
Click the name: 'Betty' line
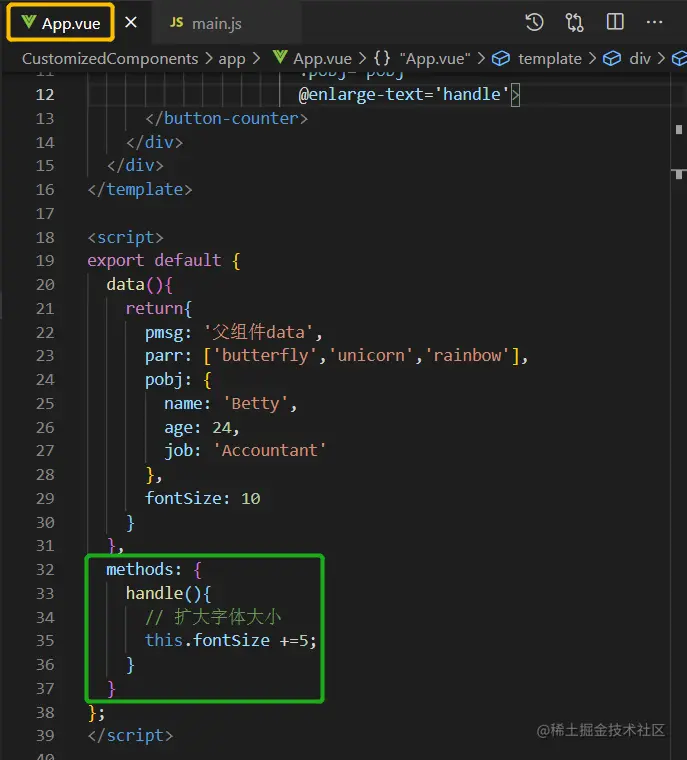click(x=230, y=404)
